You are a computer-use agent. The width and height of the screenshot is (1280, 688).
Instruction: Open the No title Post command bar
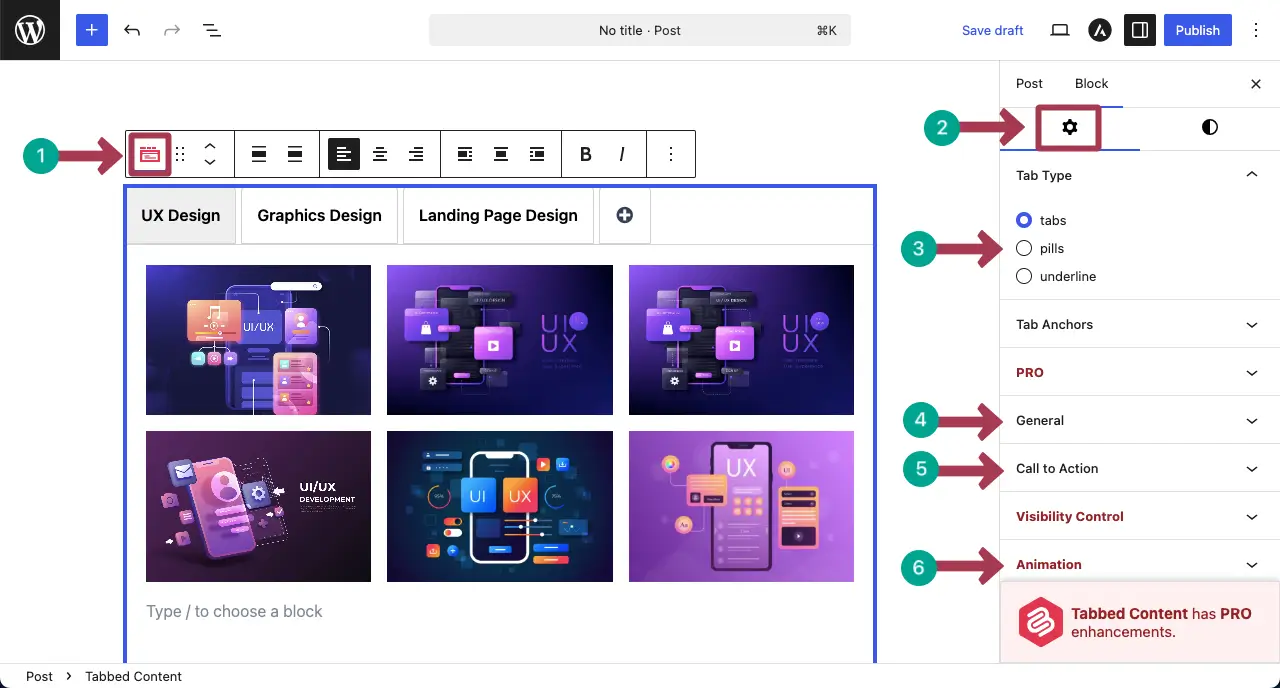coord(640,30)
